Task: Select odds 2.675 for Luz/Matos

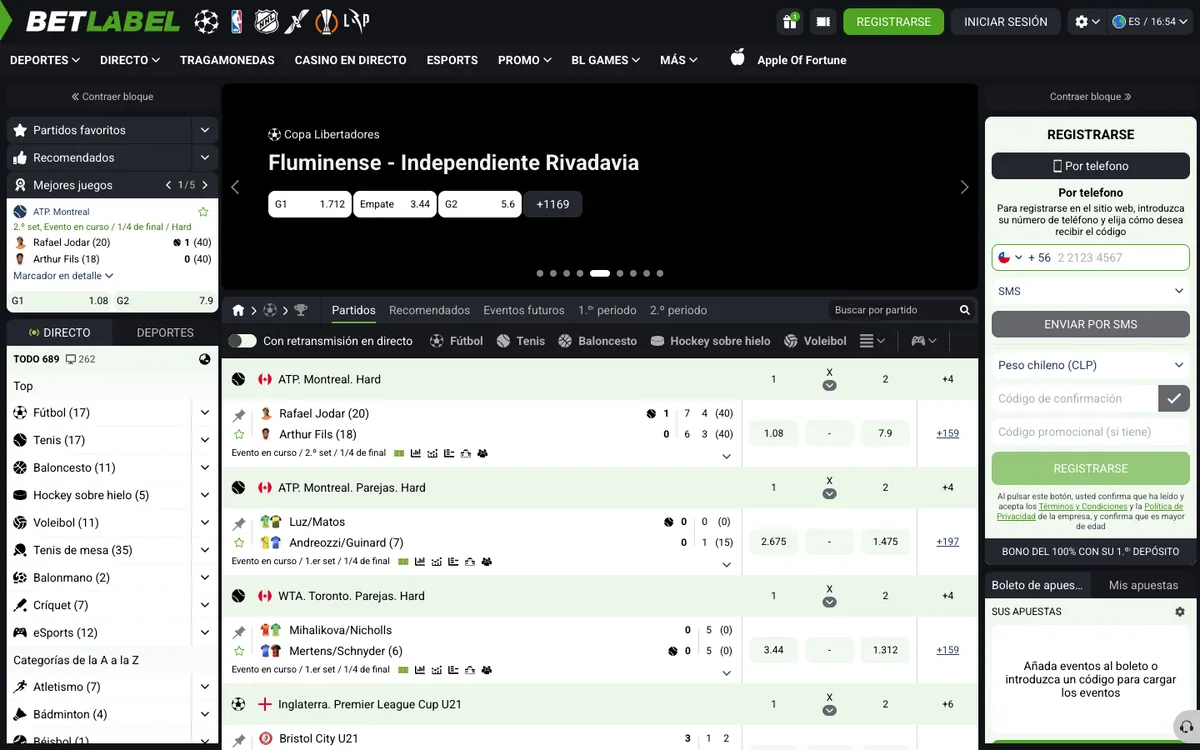Action: coord(773,541)
